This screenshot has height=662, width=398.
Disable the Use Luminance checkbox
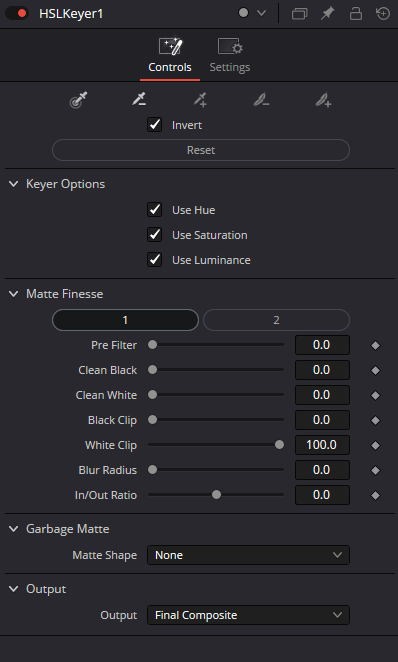pos(154,260)
